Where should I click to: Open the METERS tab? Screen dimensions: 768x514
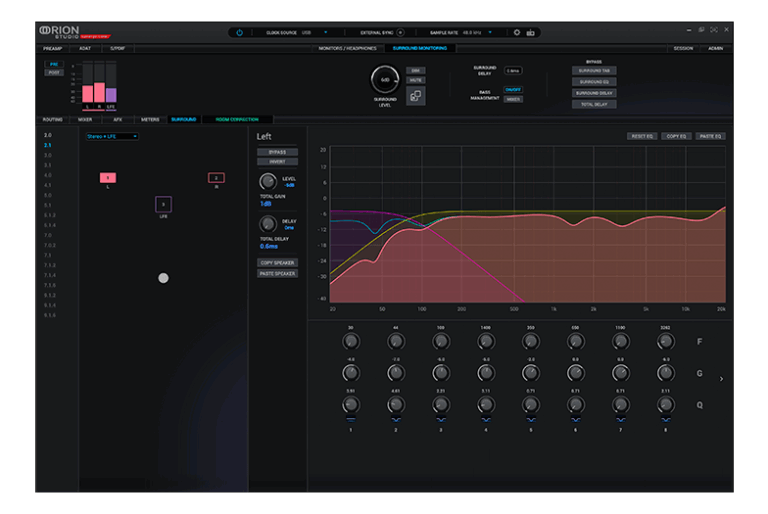(x=150, y=120)
